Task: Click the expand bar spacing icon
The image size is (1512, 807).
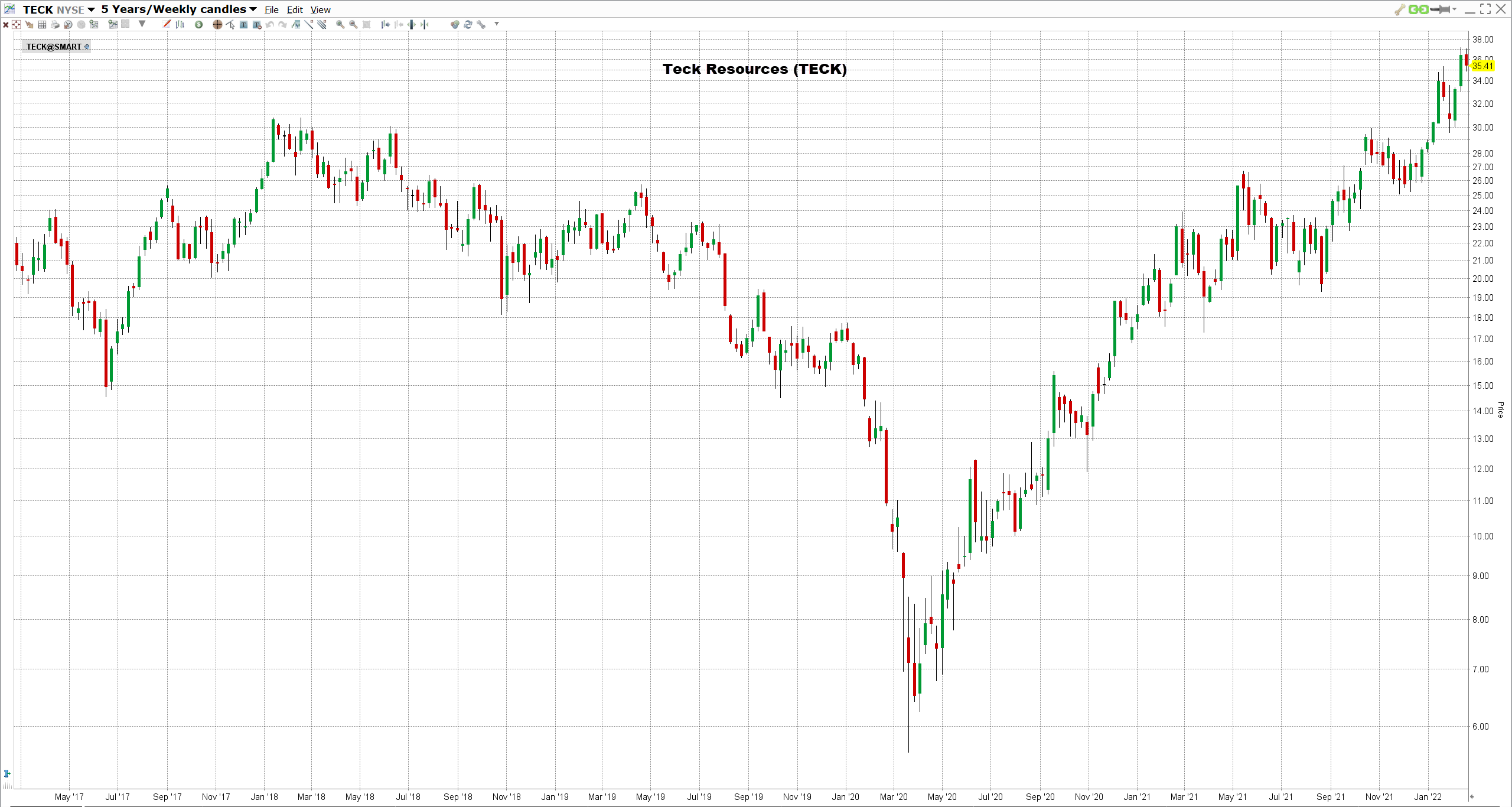Action: [411, 24]
